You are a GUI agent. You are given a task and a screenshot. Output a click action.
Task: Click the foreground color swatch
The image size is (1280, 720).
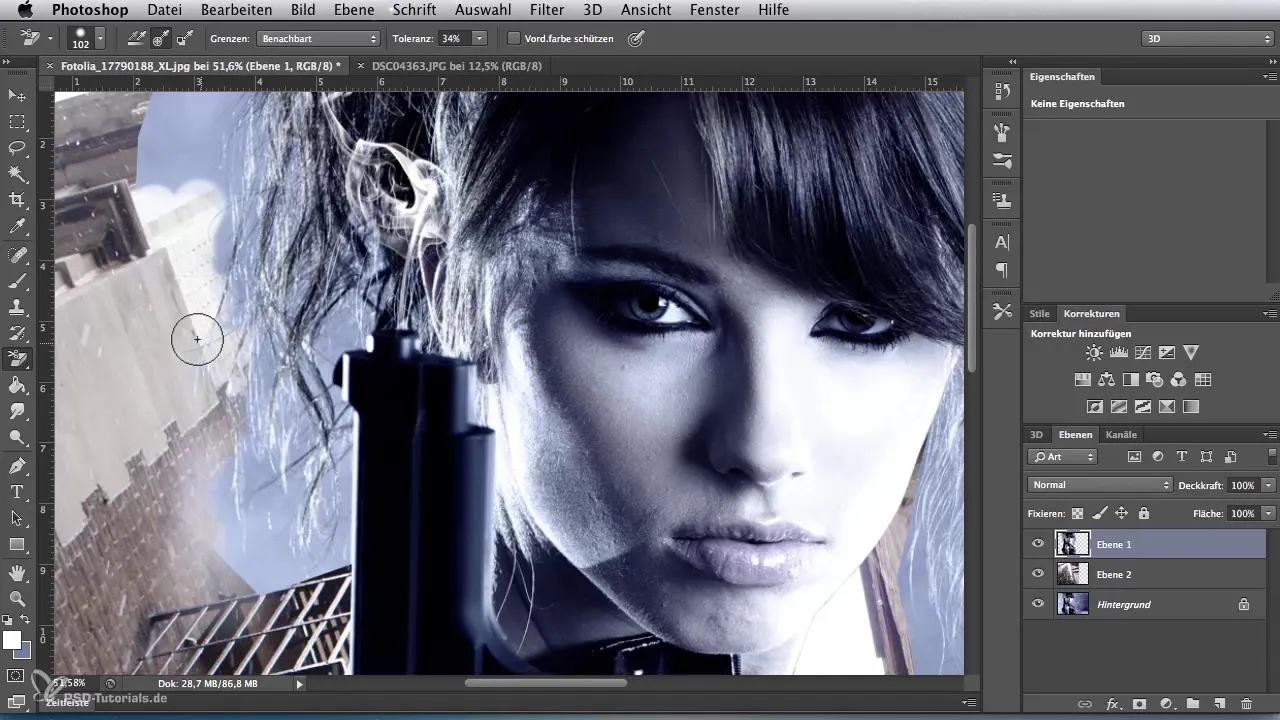tap(12, 640)
